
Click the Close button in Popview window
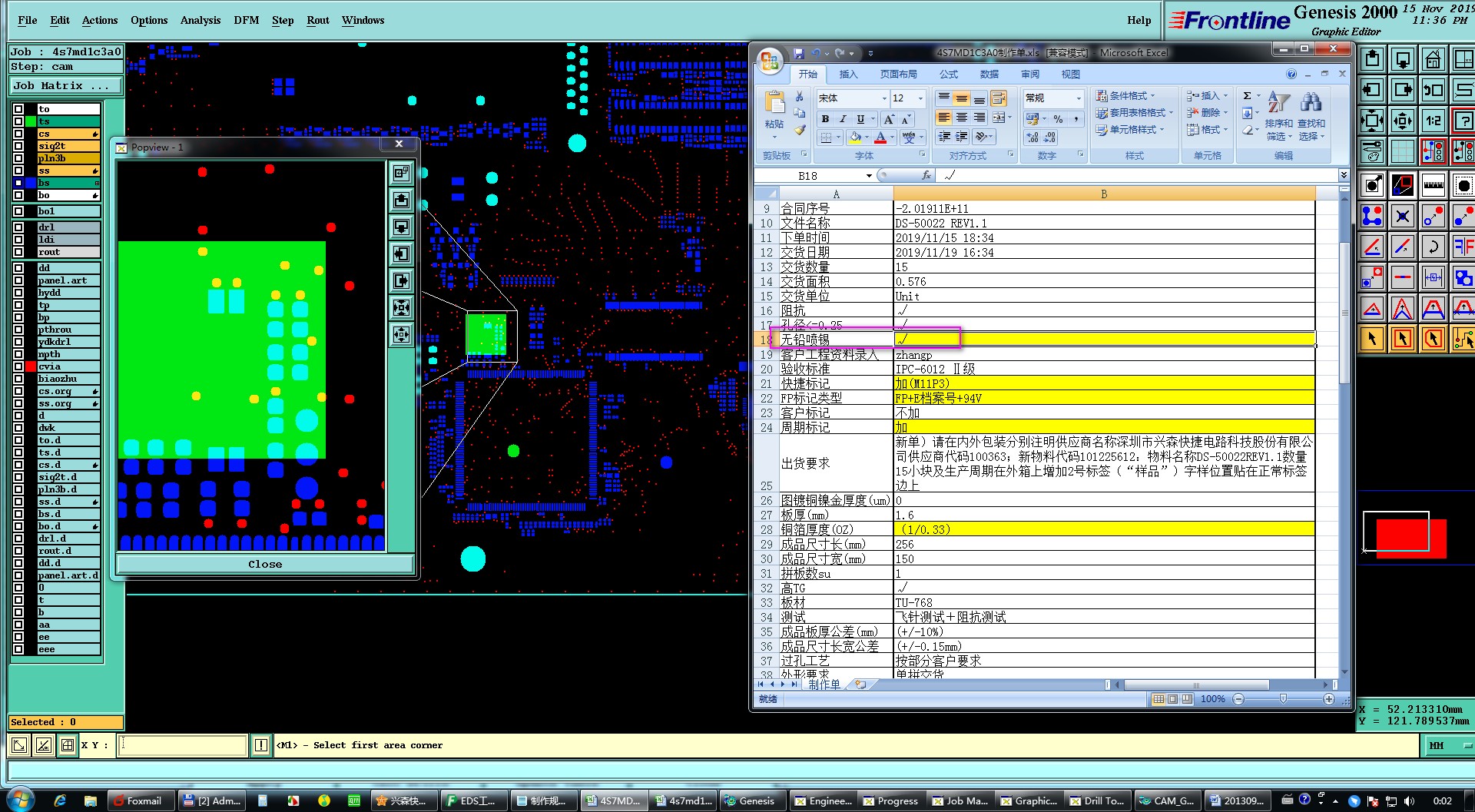[x=265, y=564]
